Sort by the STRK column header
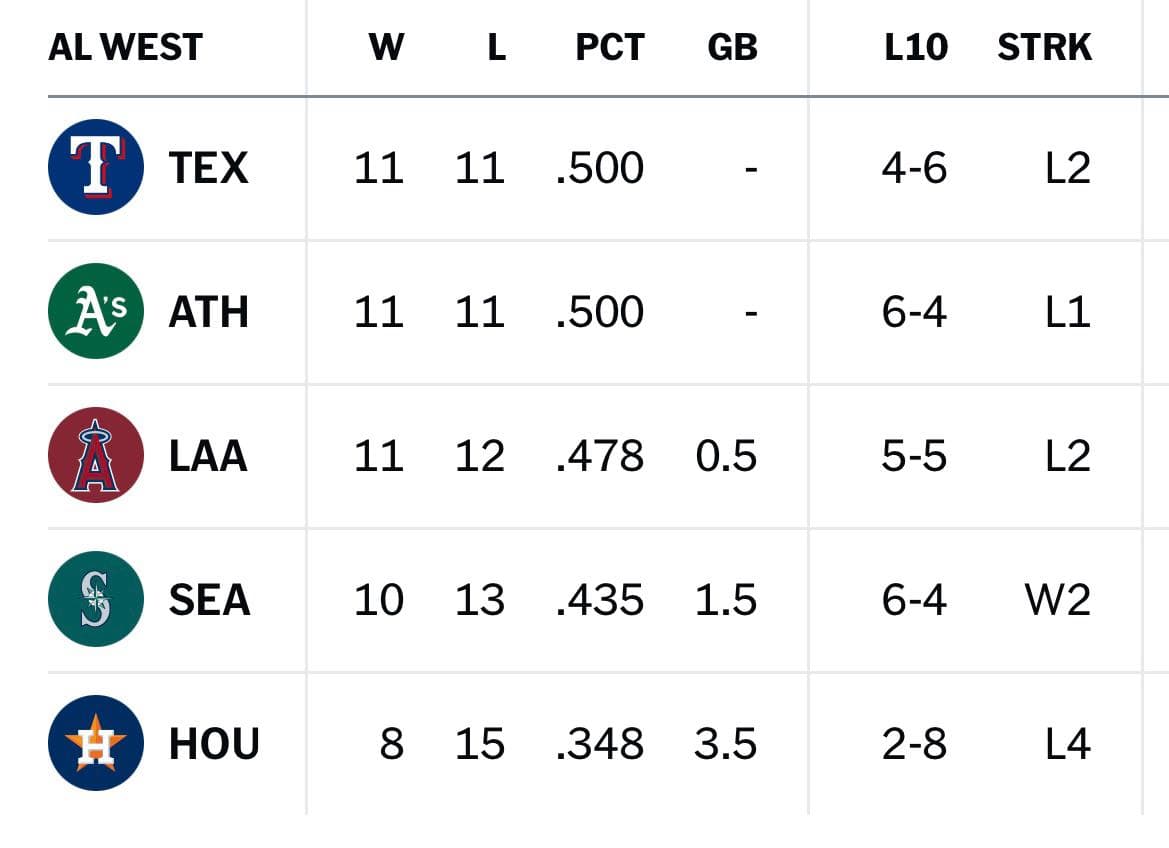The width and height of the screenshot is (1169, 848). point(1044,47)
